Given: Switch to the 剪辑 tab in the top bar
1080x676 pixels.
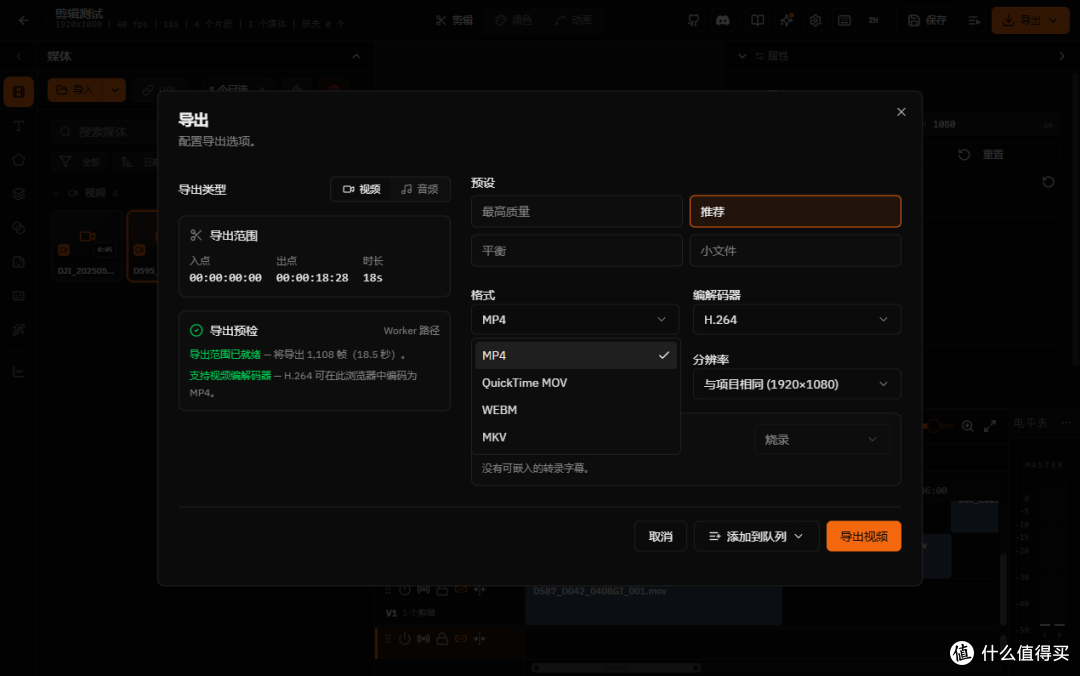Looking at the screenshot, I should 455,20.
